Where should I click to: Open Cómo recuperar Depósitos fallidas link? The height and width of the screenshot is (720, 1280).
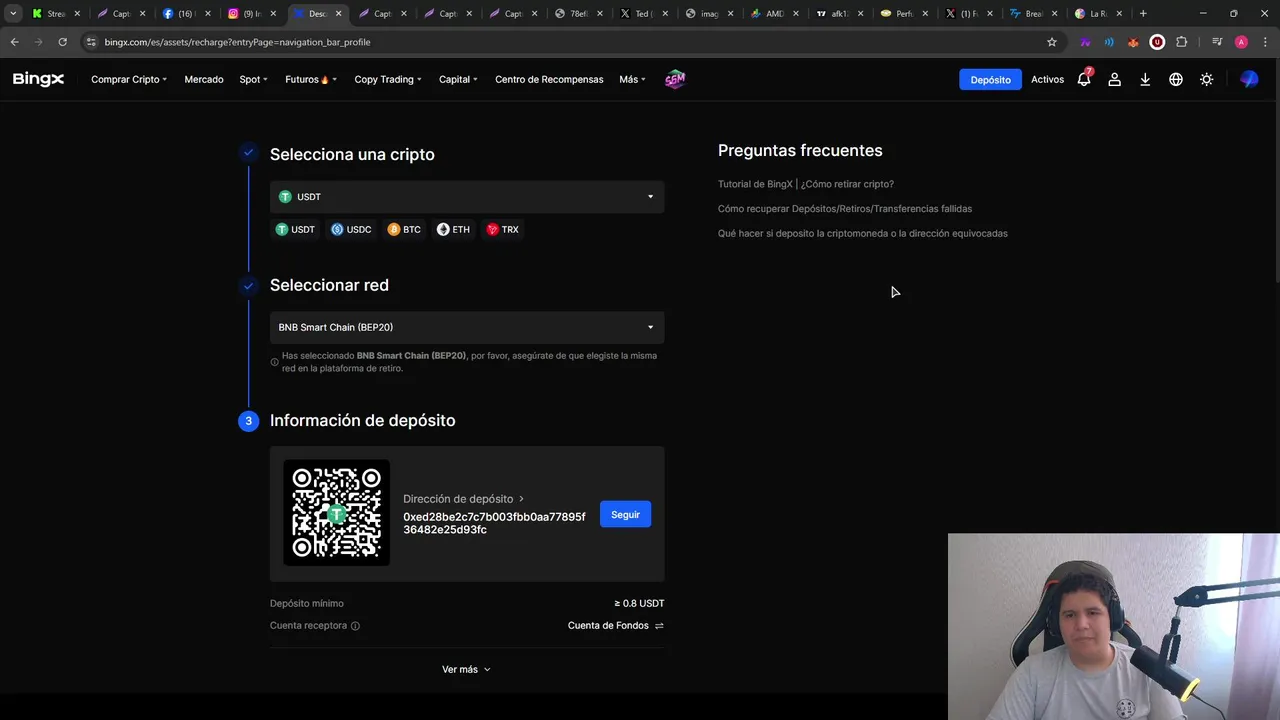845,209
